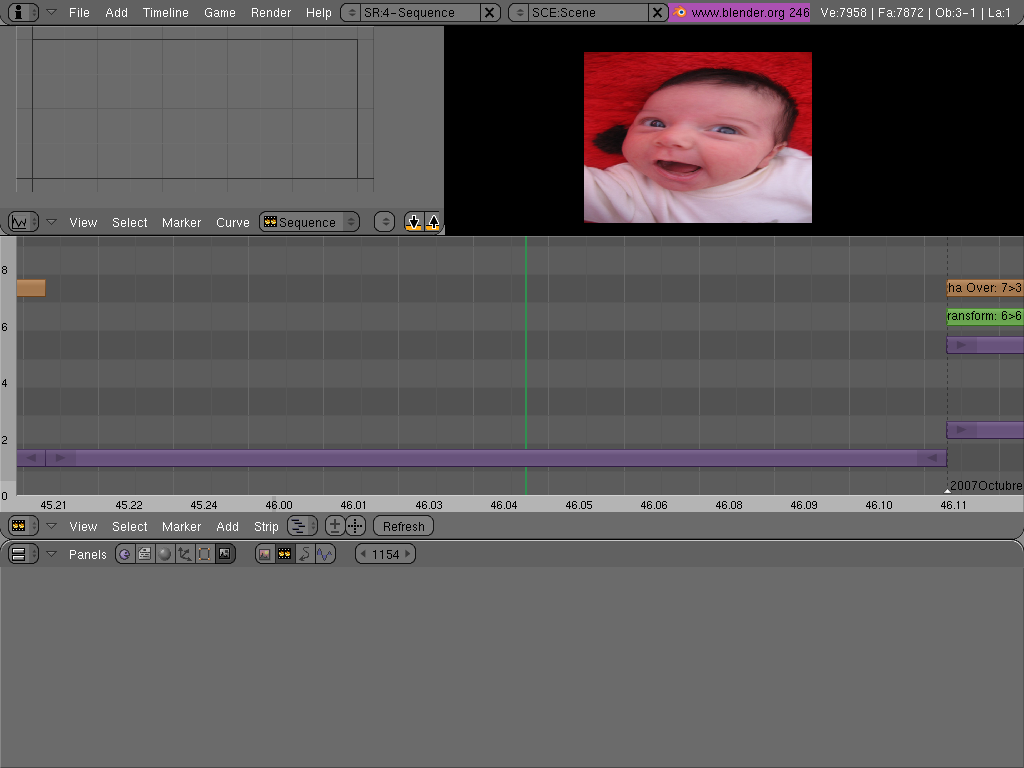Screen dimensions: 1024x768
Task: Increase the current frame 1154 with right arrow
Action: (408, 554)
